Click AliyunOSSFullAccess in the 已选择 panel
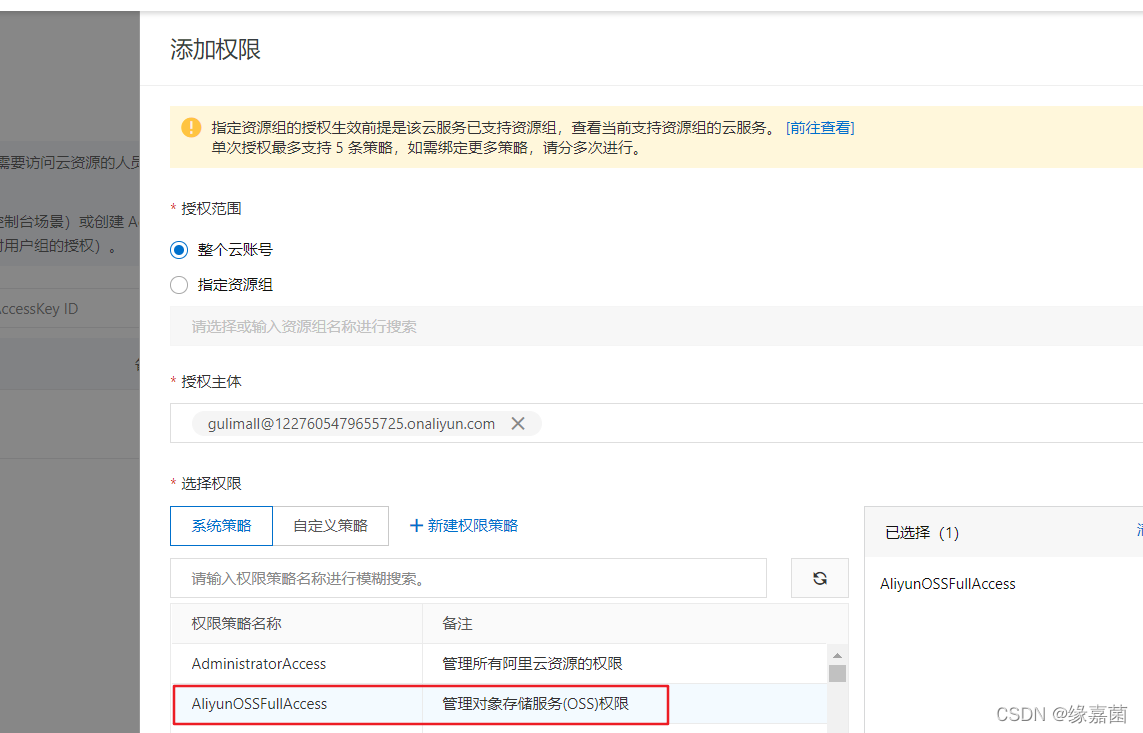1143x733 pixels. (948, 584)
